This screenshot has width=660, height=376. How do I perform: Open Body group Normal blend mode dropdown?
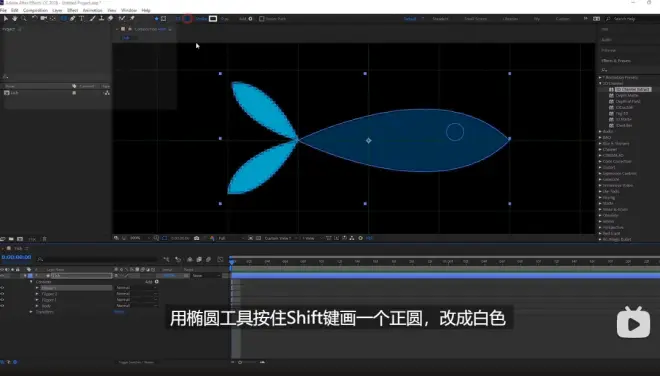pos(136,306)
